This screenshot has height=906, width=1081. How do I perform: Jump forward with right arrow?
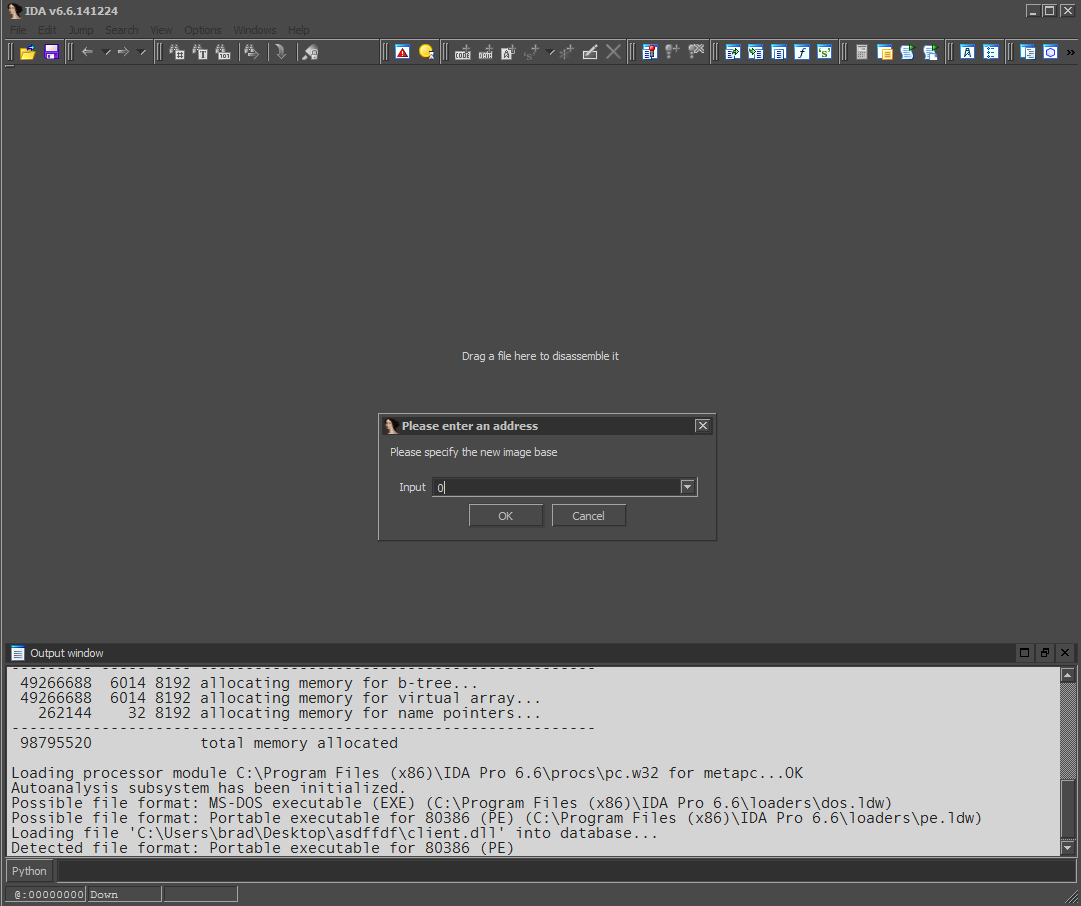123,52
